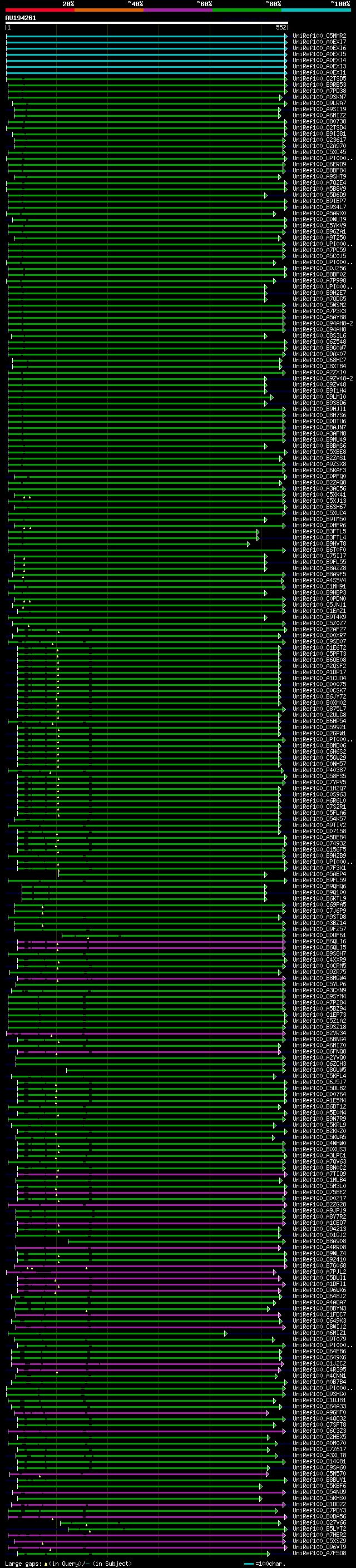The width and height of the screenshot is (356, 1568).
Task: Select the UniRef100_A9T250 label
Action: pyautogui.click(x=319, y=238)
